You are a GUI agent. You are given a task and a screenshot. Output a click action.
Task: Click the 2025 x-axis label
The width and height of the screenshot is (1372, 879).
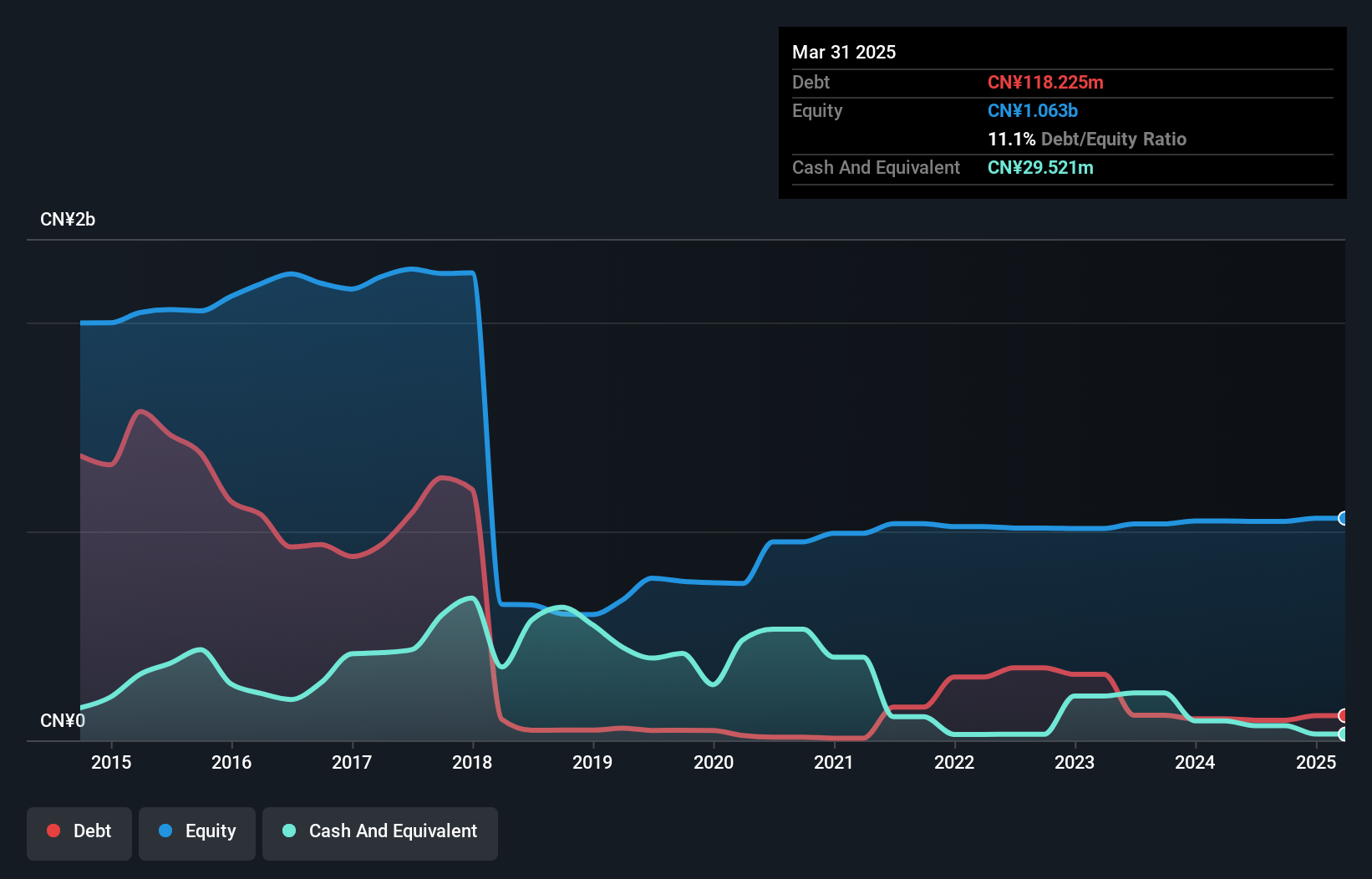(1316, 762)
